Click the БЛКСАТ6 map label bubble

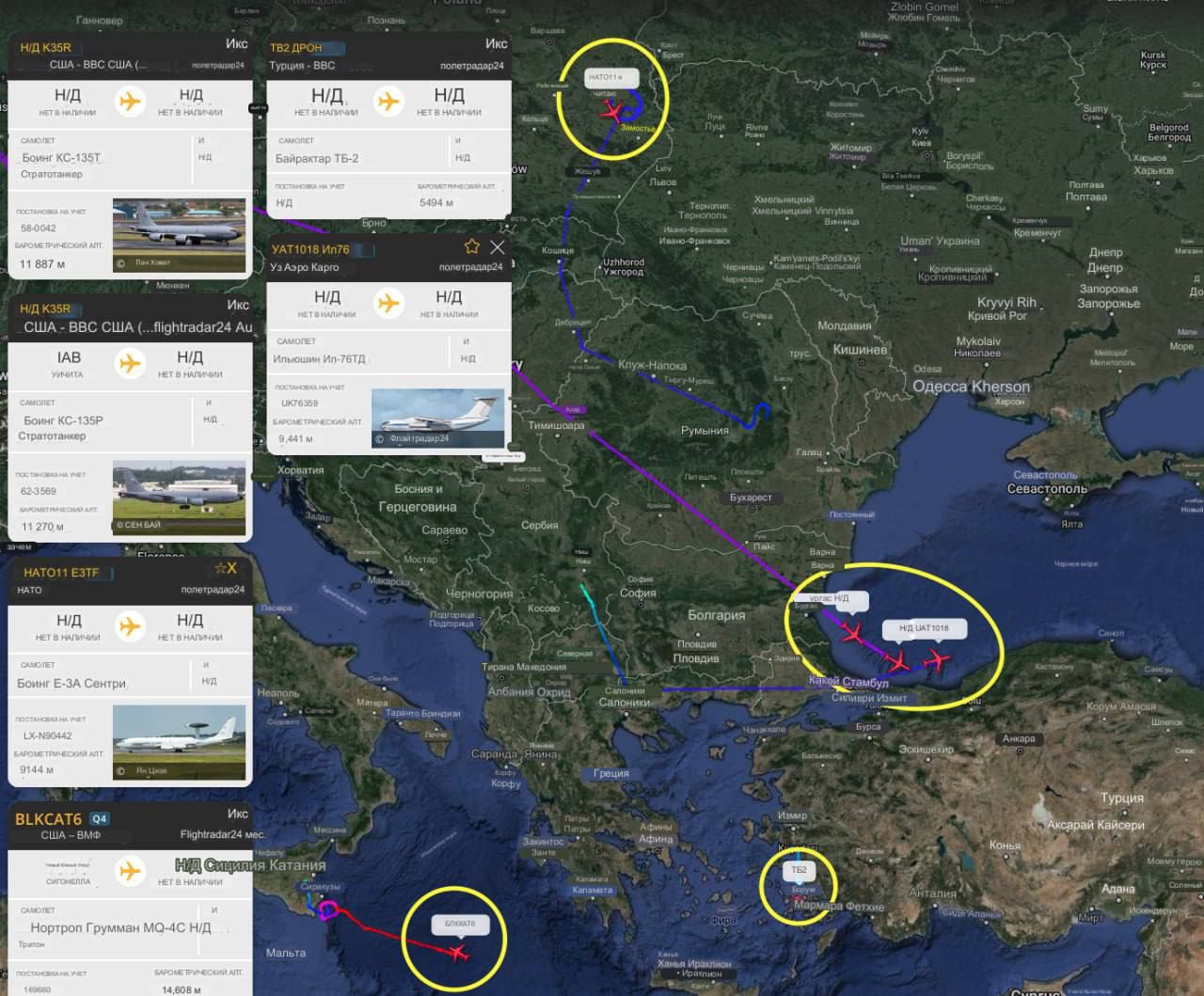click(460, 924)
